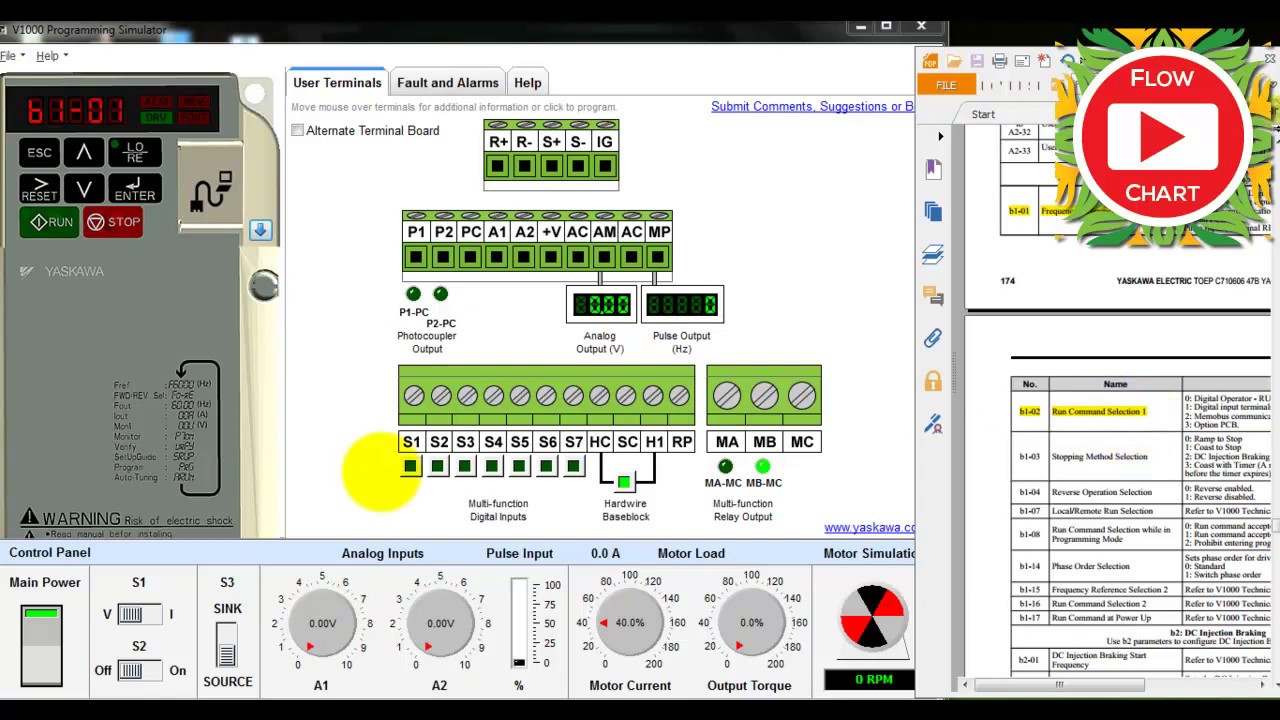Screen dimensions: 1280x720
Task: Click the down arrow key on keypad
Action: point(84,189)
